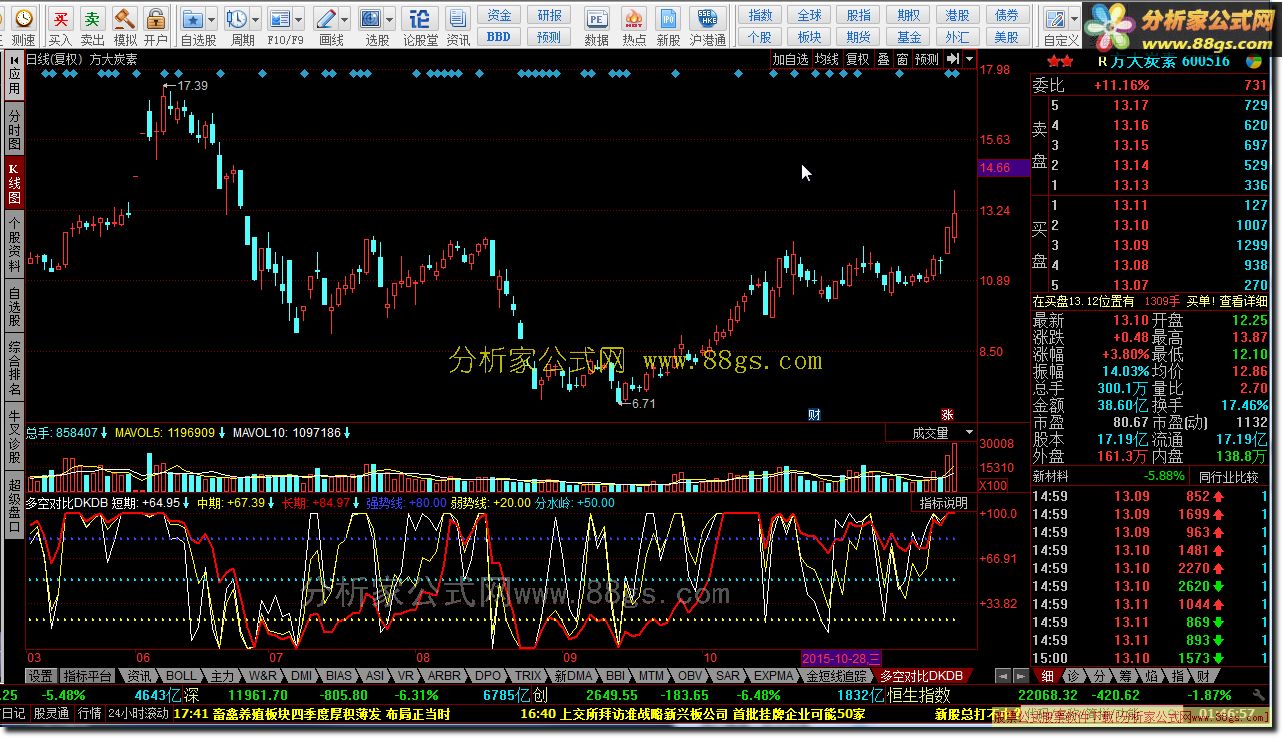Select the 细 detail tab in bottom-right panel

tap(1047, 676)
